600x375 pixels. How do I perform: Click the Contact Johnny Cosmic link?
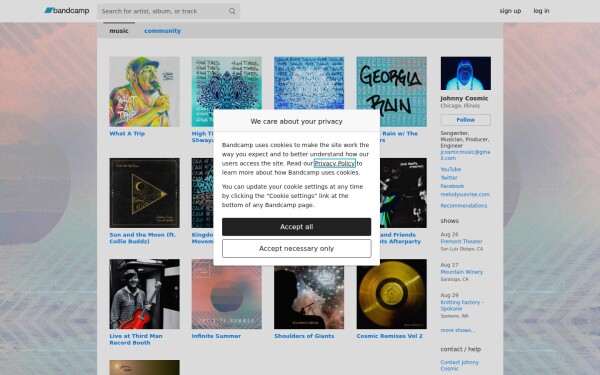click(x=459, y=365)
